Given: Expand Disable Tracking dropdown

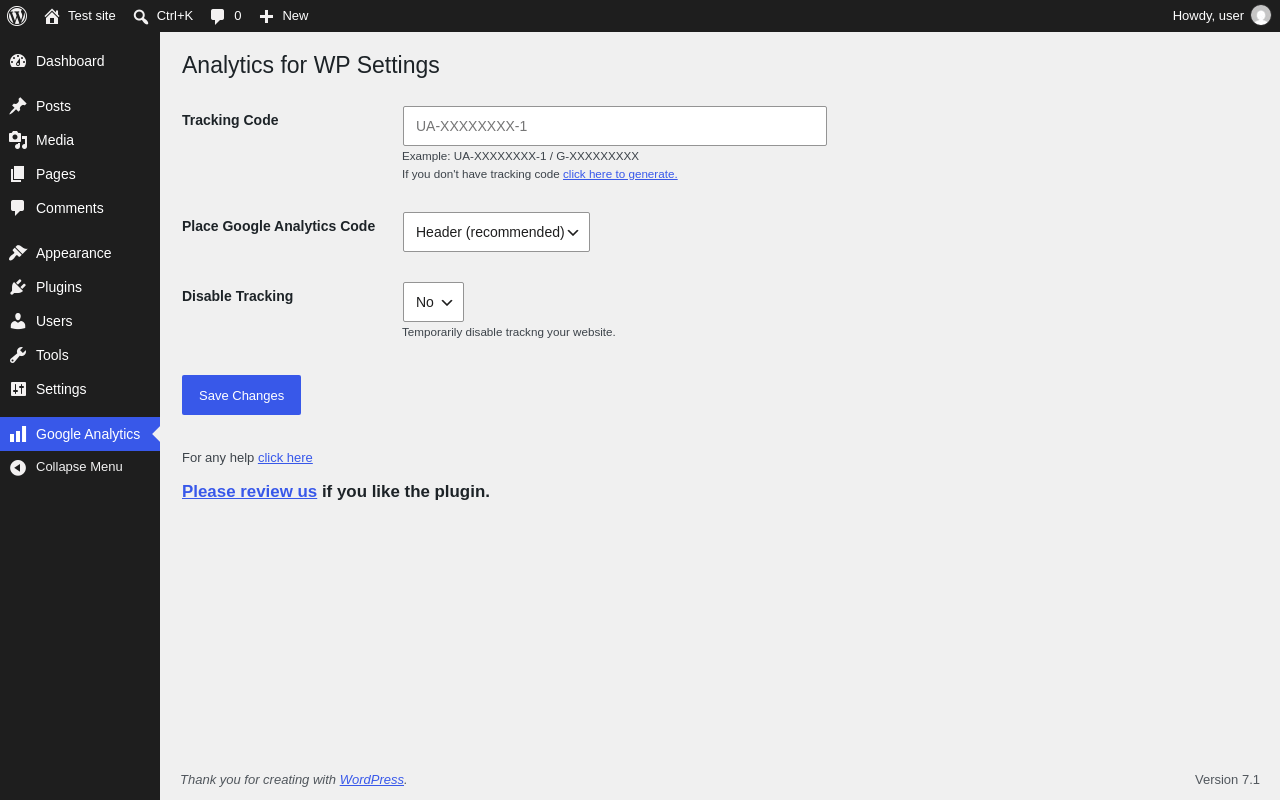Looking at the screenshot, I should 433,302.
